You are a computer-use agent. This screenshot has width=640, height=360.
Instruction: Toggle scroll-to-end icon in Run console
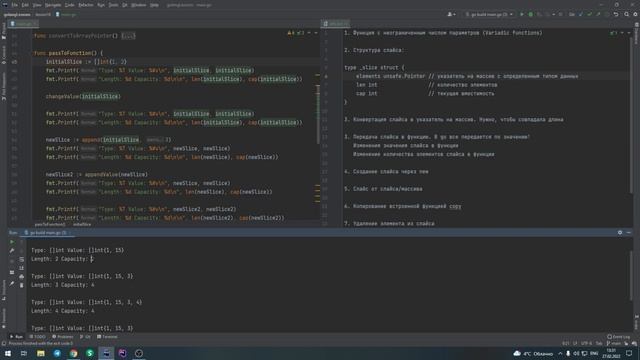tap(22, 268)
